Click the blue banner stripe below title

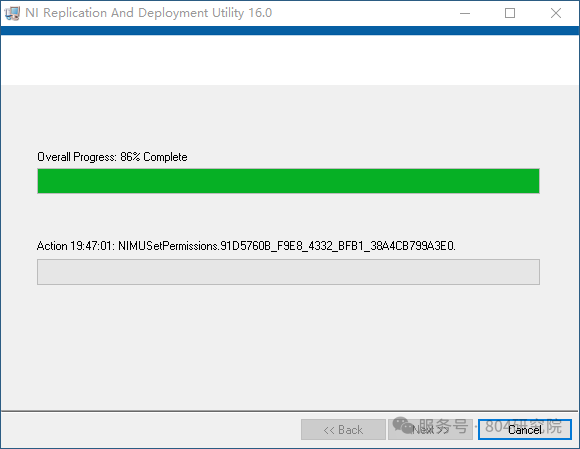pos(290,30)
